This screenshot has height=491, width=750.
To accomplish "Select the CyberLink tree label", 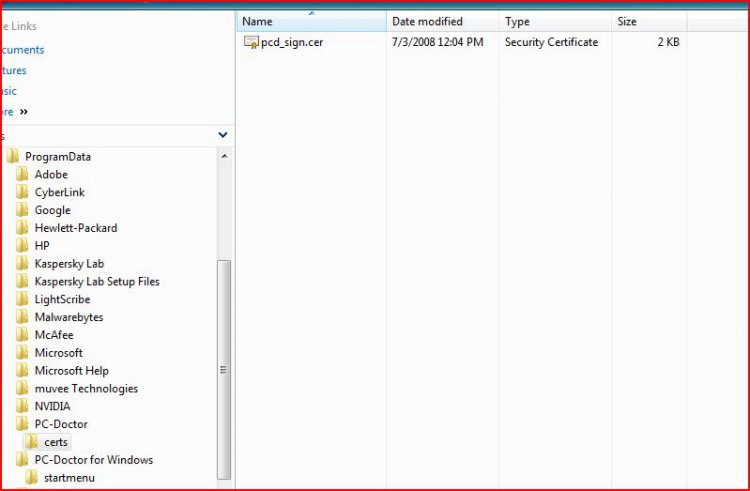I will click(x=60, y=192).
